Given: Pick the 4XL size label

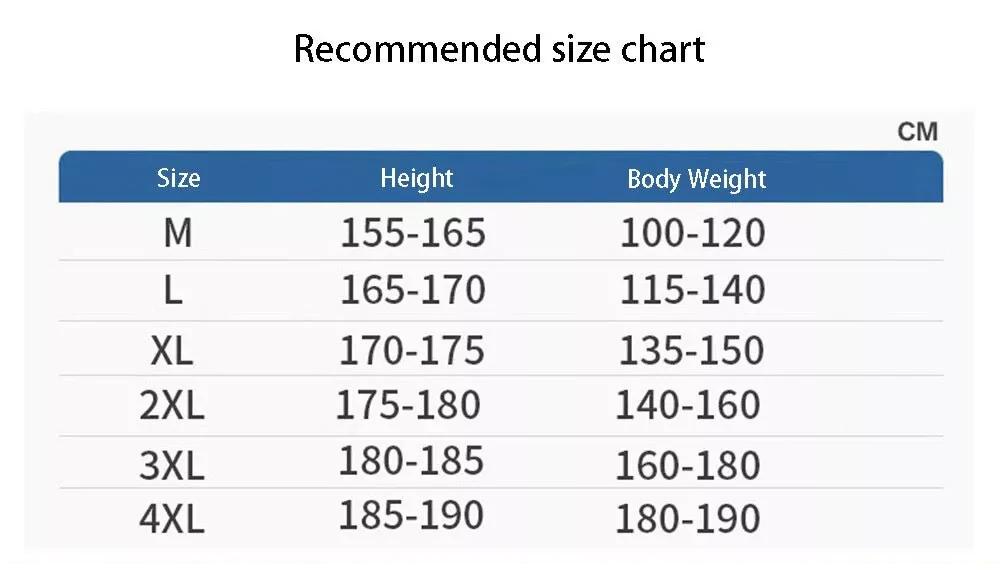Looking at the screenshot, I should tap(171, 519).
